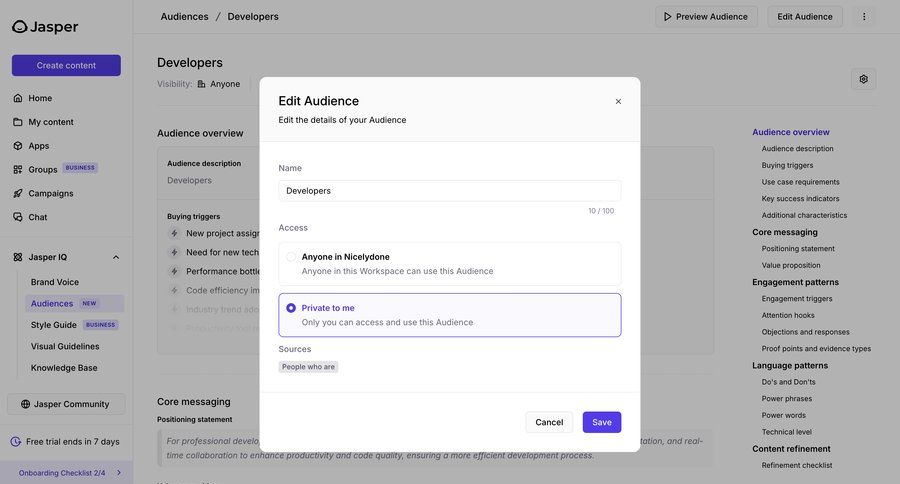Click the Home house icon
The height and width of the screenshot is (484, 900).
pyautogui.click(x=18, y=98)
